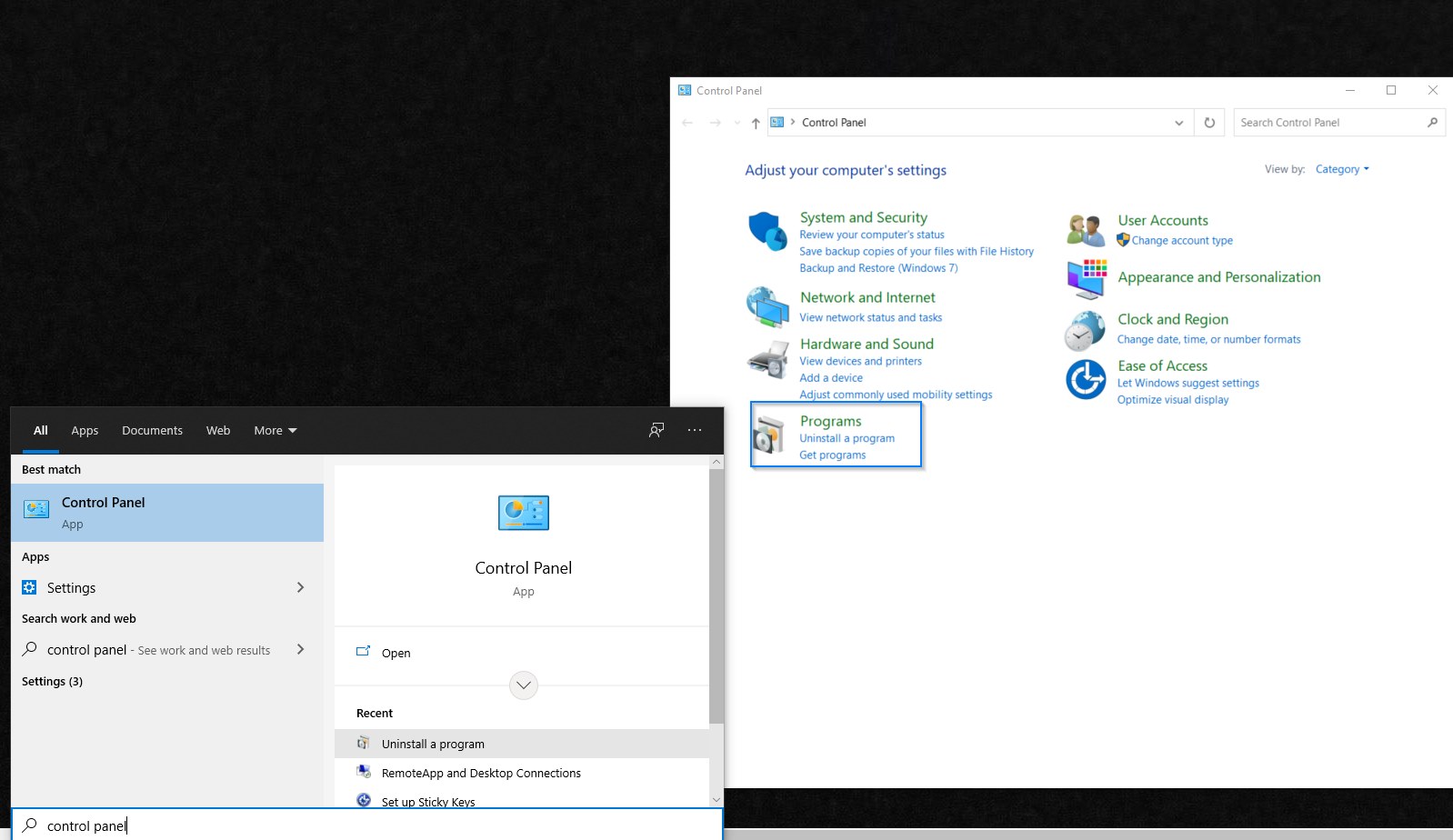Open Clock and Region globe-clock icon
Screen dimensions: 1453x840
click(x=1085, y=330)
